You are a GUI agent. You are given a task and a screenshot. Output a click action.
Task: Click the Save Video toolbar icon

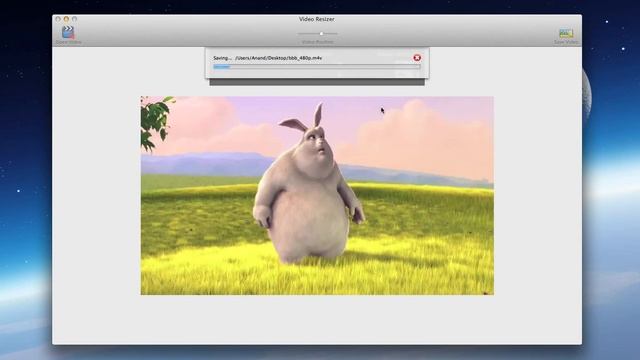(566, 33)
